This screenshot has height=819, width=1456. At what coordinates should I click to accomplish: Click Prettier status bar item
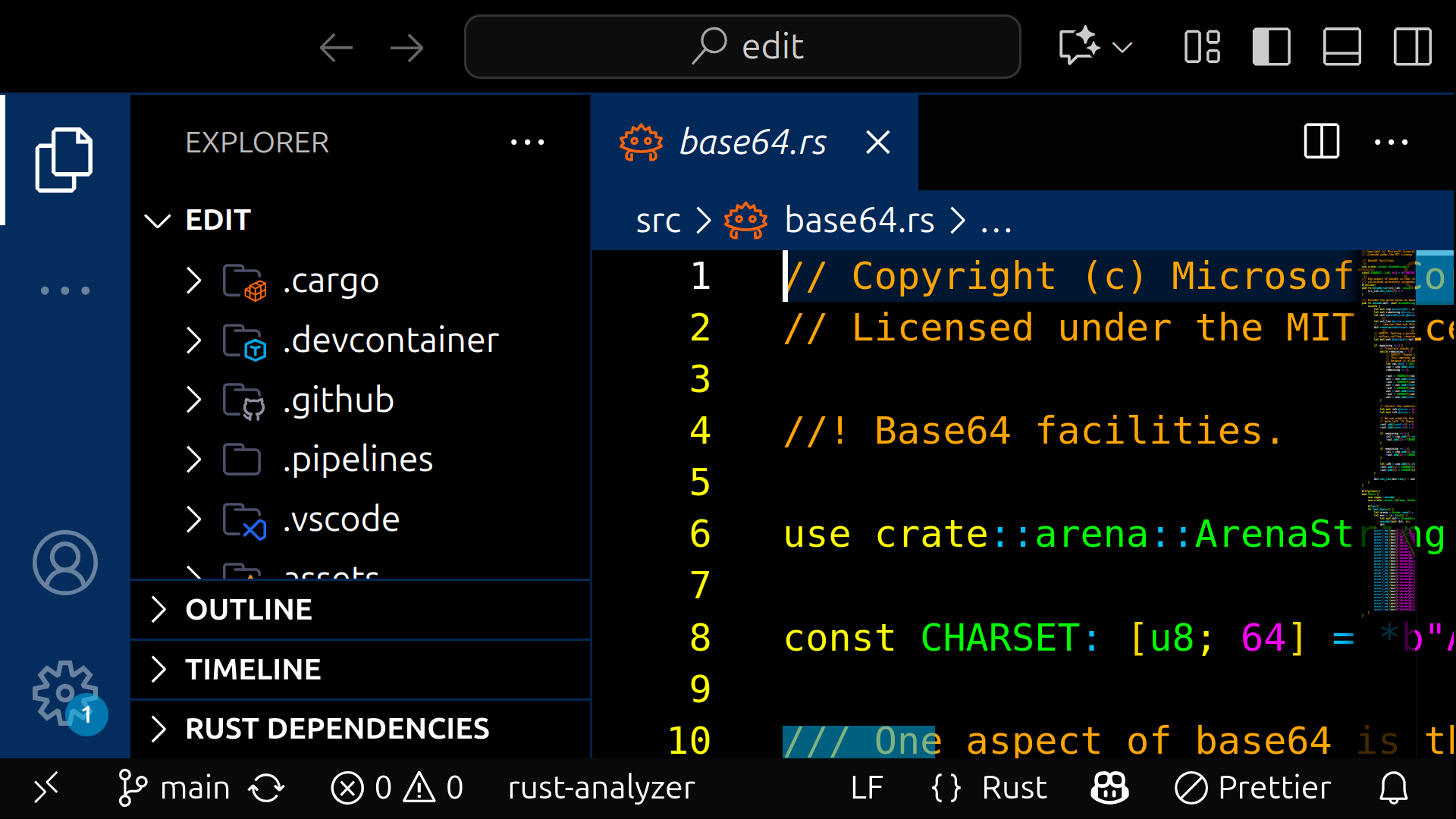click(1252, 788)
